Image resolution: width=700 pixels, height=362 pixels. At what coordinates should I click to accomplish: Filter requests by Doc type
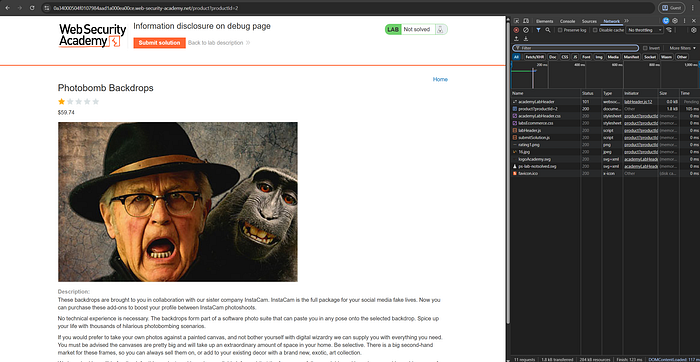[x=553, y=57]
